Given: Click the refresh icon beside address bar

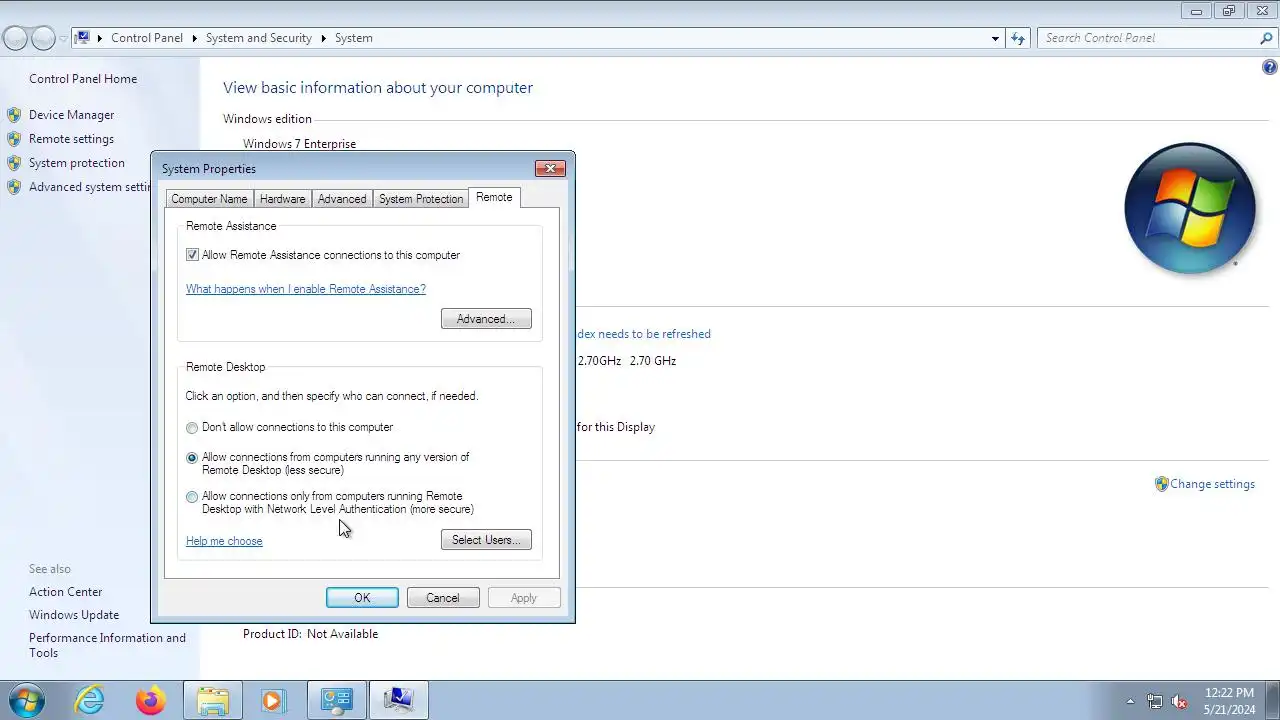Looking at the screenshot, I should pos(1018,38).
